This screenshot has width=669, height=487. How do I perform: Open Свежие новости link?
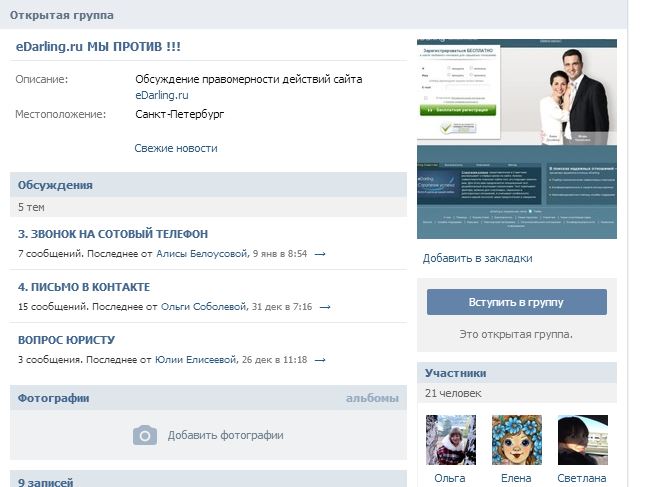(x=176, y=148)
